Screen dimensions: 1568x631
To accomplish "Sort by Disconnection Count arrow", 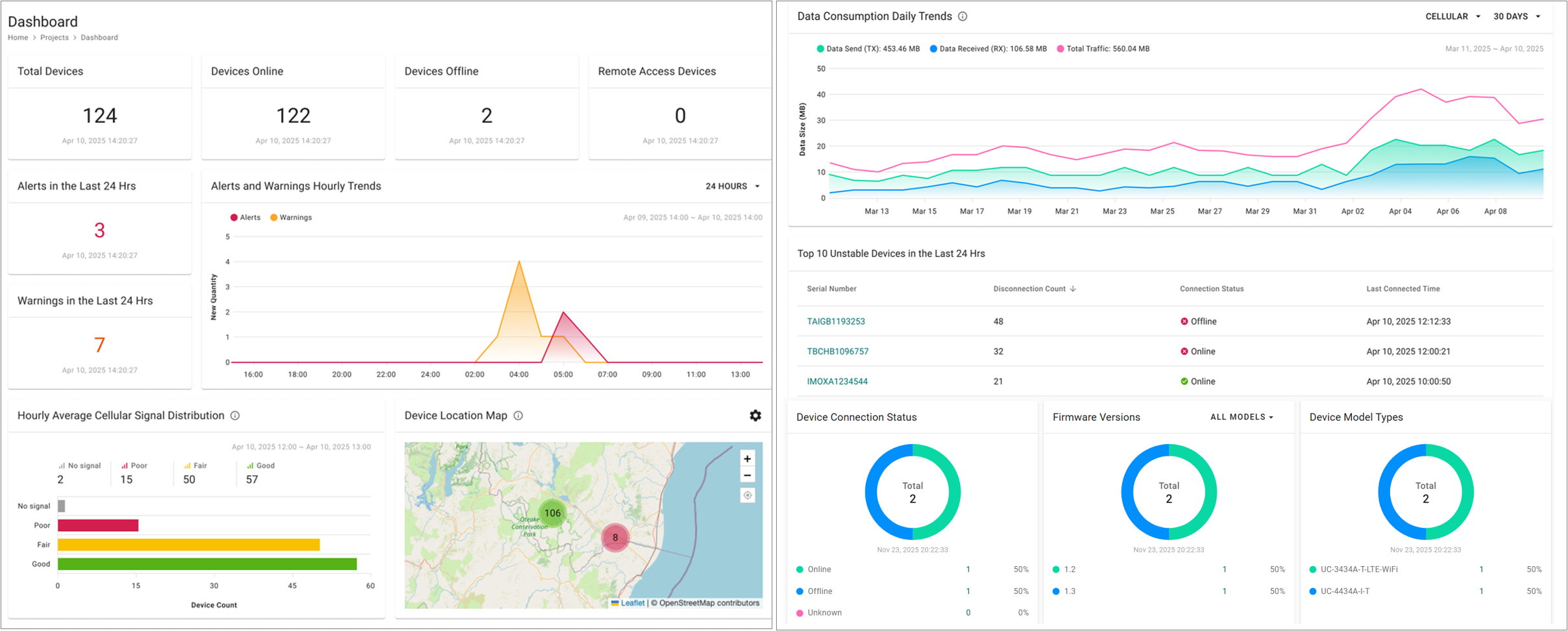I will pos(1073,289).
